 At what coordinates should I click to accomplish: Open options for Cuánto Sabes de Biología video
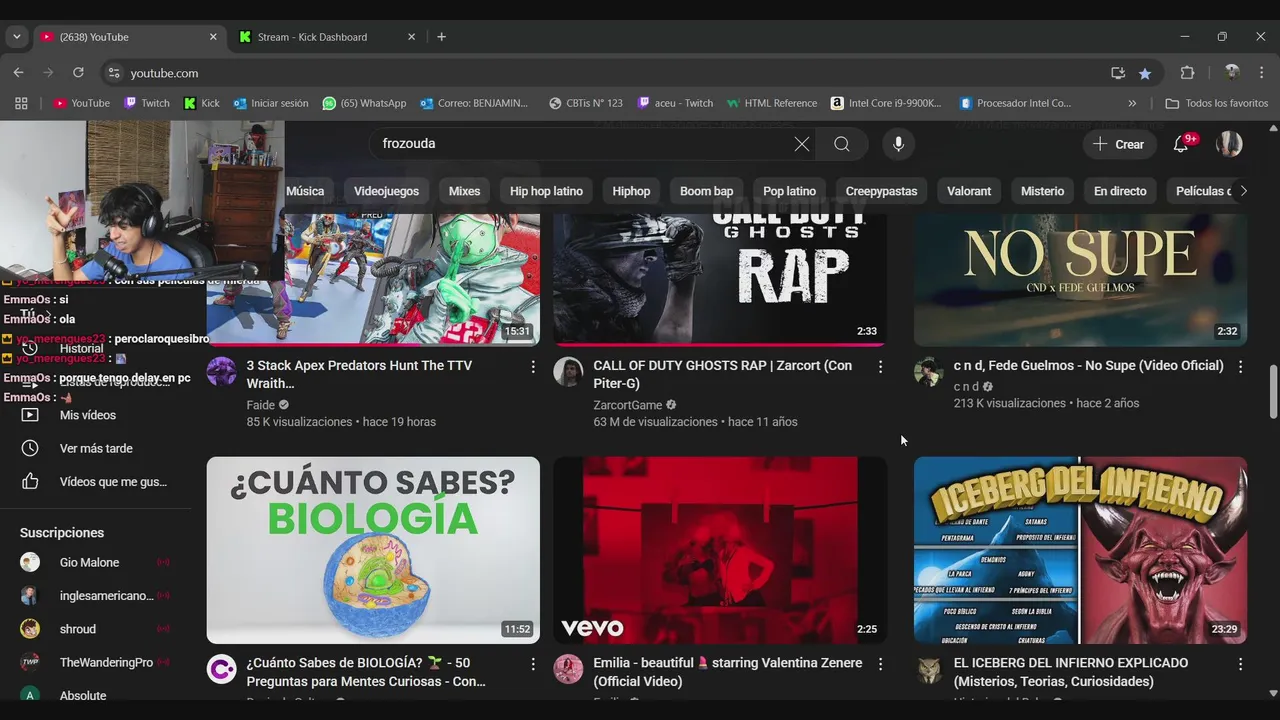pyautogui.click(x=533, y=664)
